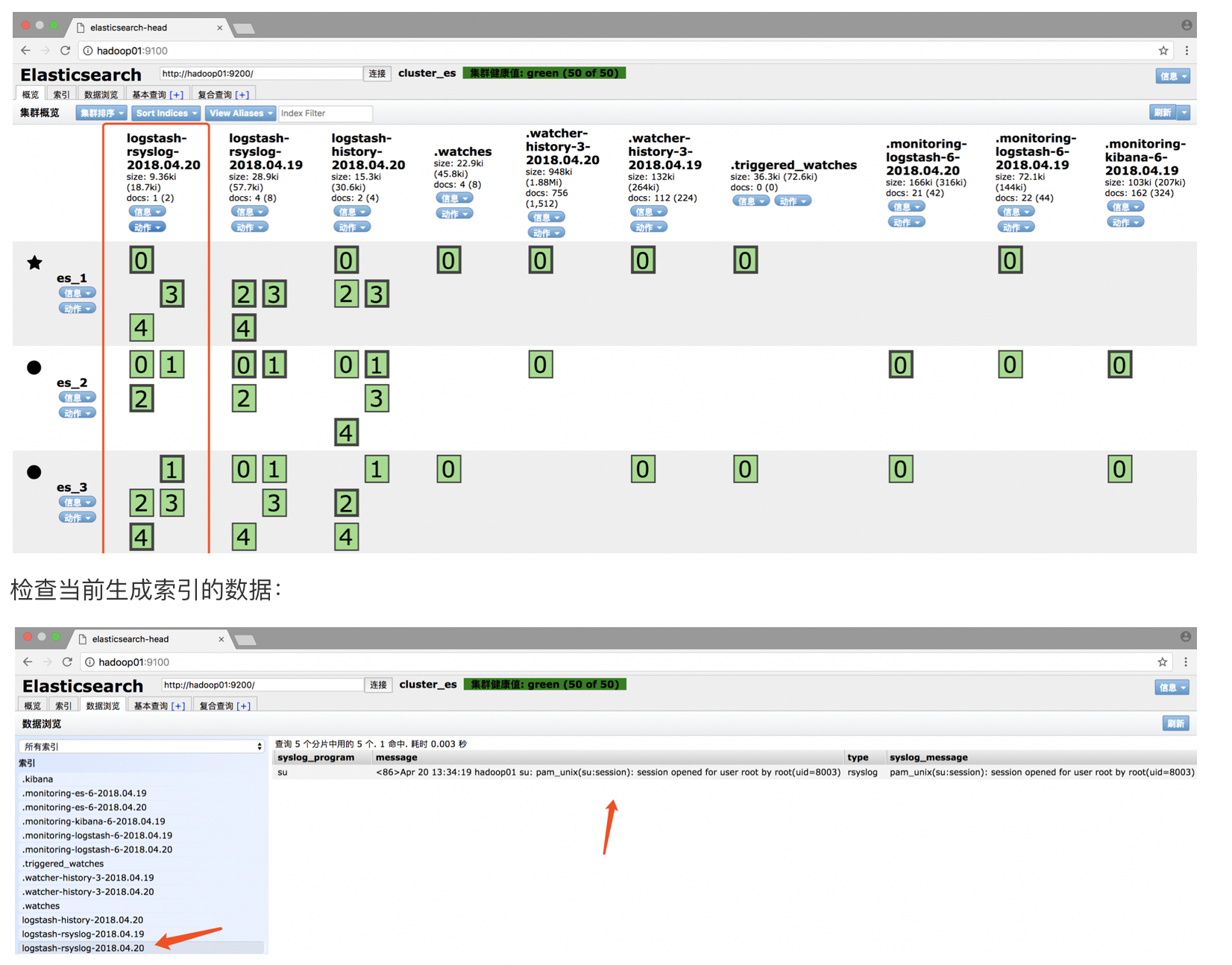Screen dimensions: 1232x965
Task: Click the browser back arrow in bottom window
Action: pyautogui.click(x=28, y=661)
